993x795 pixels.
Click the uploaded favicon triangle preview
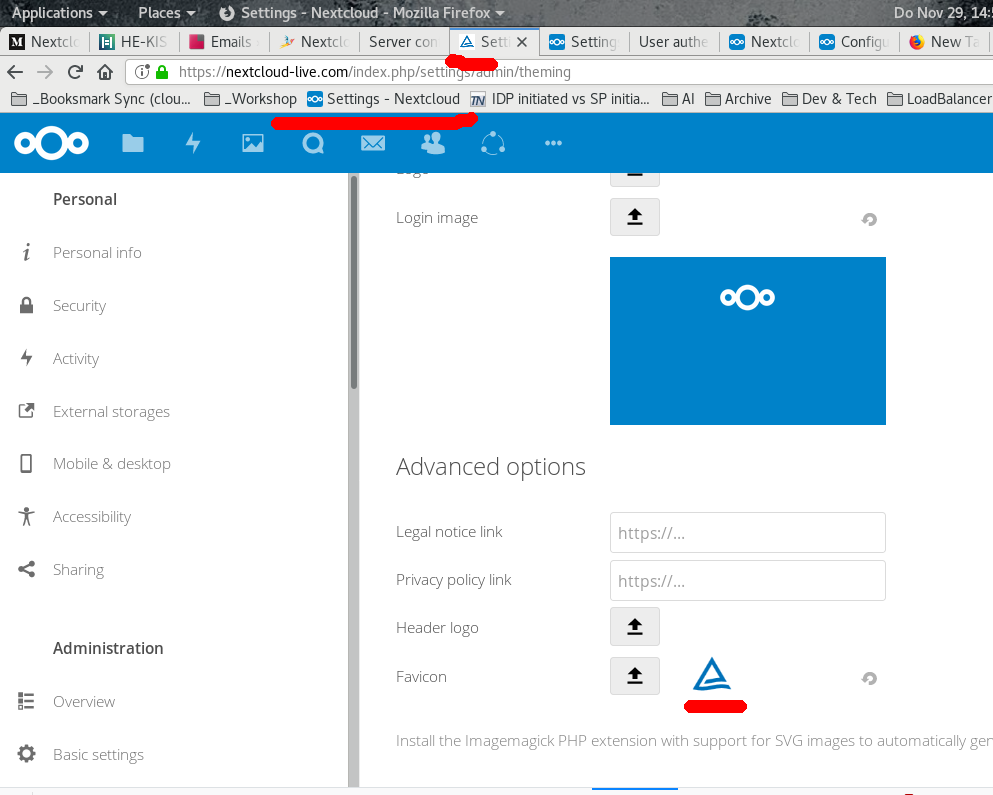point(712,674)
